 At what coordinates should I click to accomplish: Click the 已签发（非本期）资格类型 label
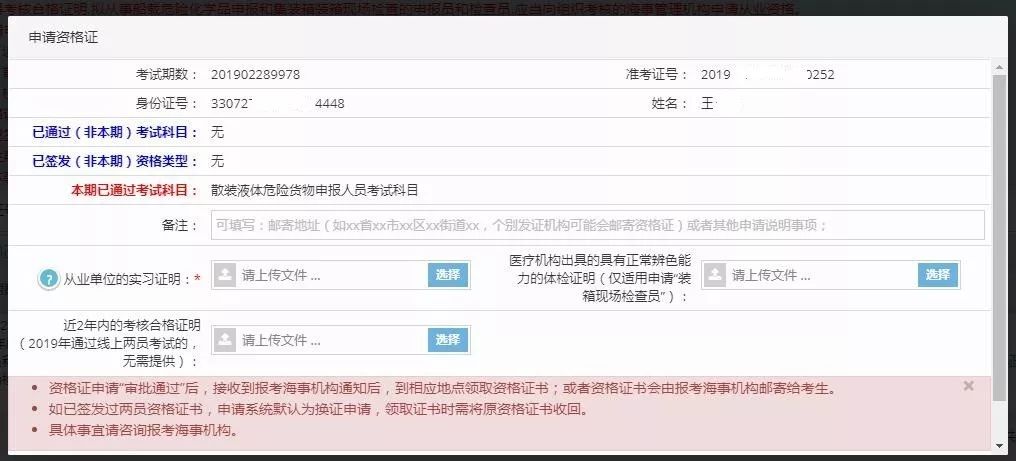[x=115, y=161]
